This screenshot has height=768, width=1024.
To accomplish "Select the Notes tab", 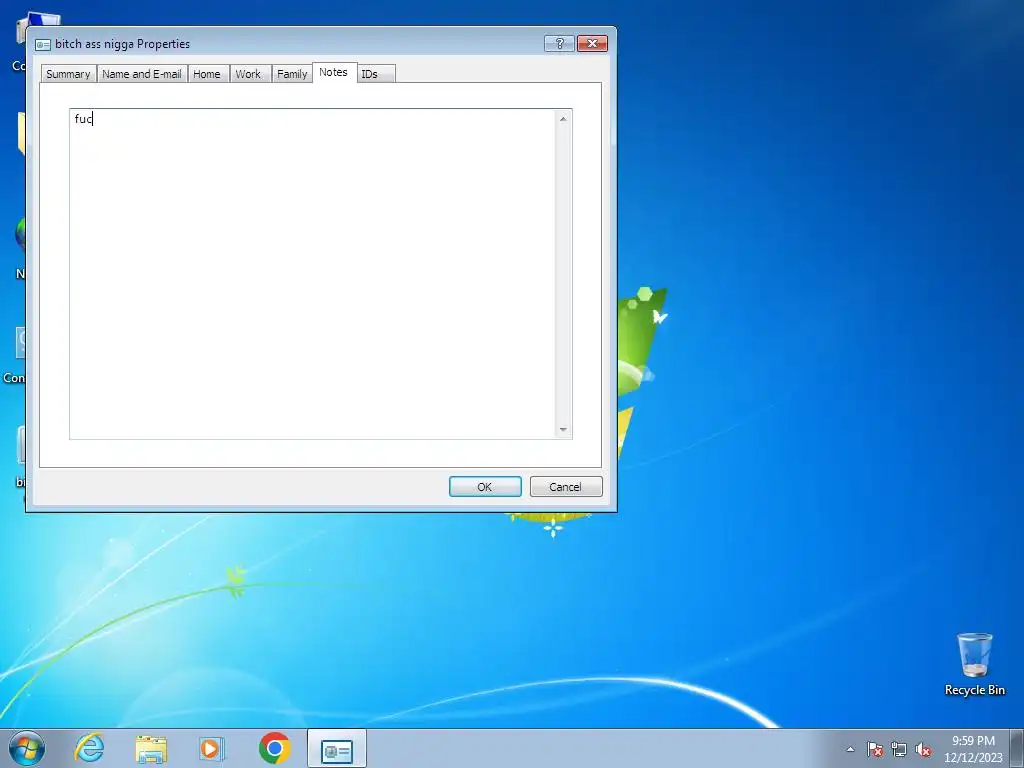I will [x=334, y=72].
